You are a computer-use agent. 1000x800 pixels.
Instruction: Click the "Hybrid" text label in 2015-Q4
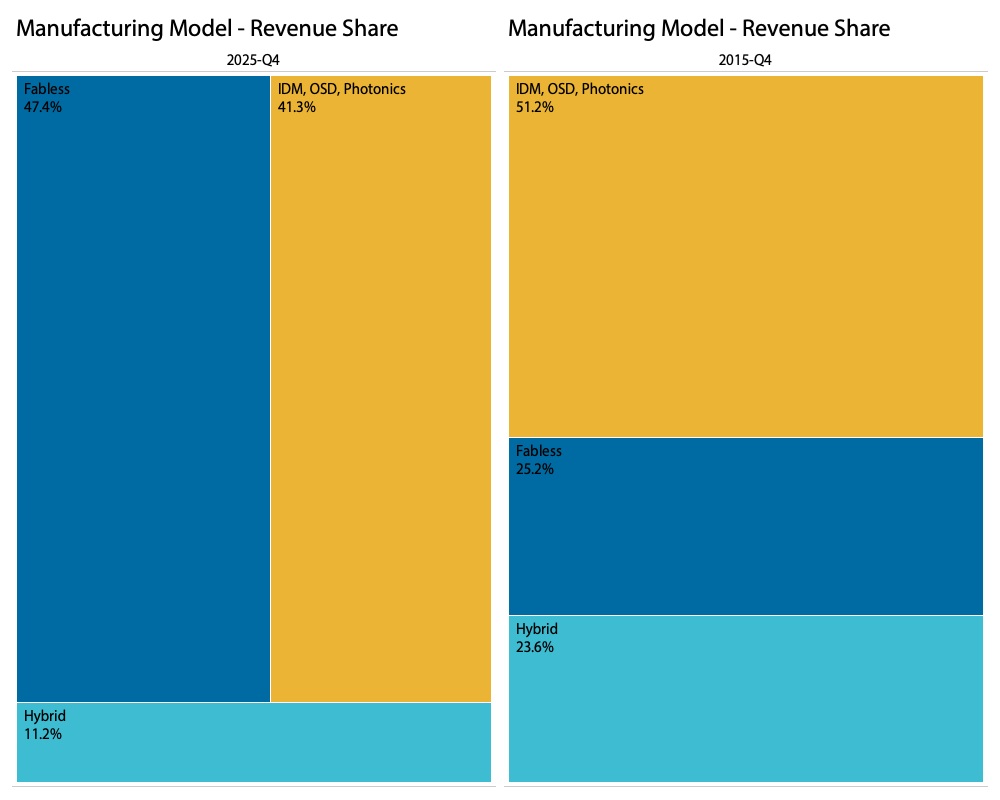pyautogui.click(x=537, y=629)
